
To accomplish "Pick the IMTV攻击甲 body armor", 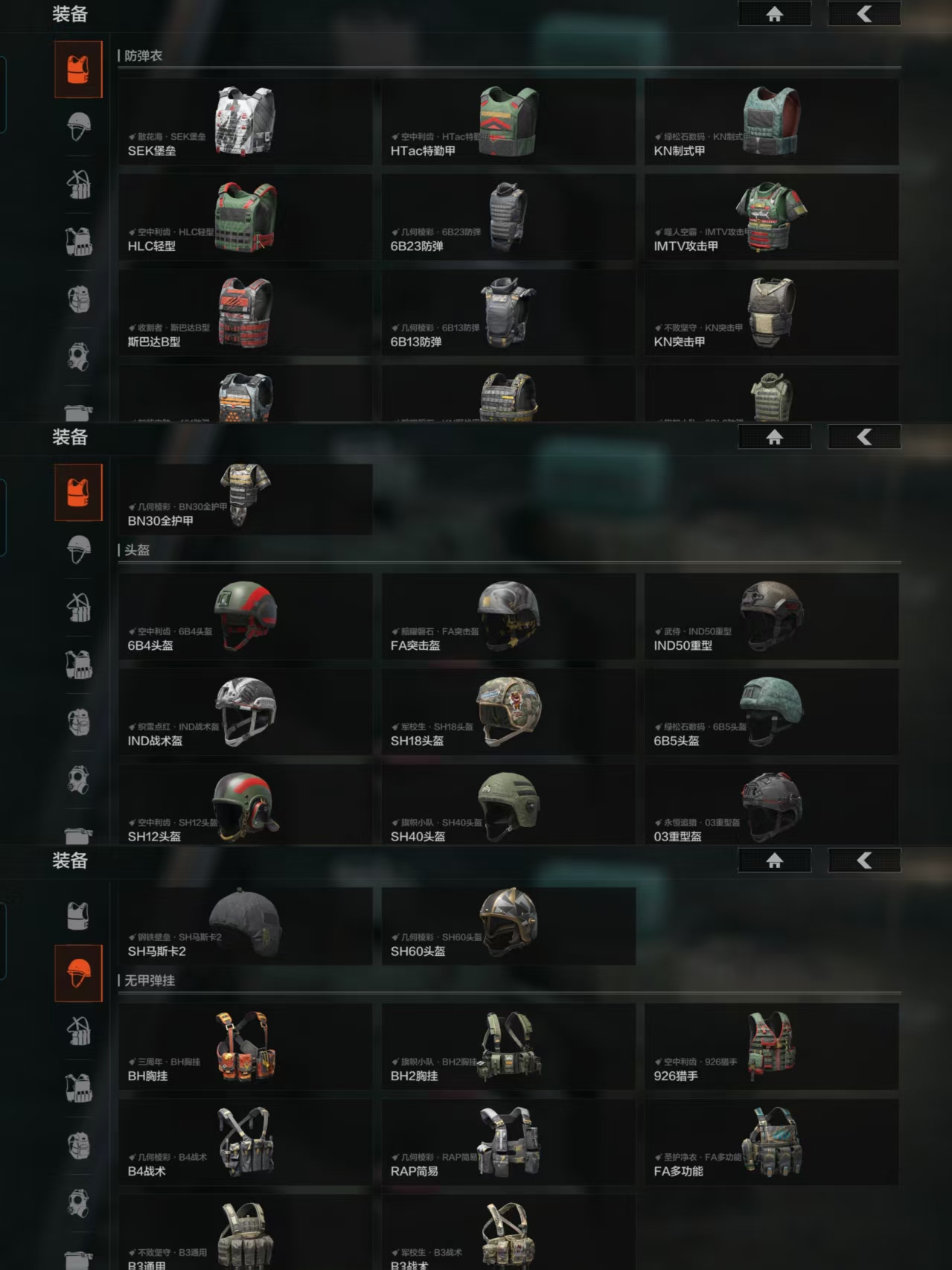I will coord(771,217).
